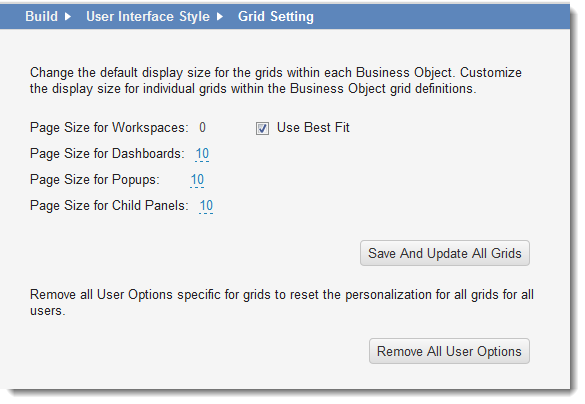Image resolution: width=585 pixels, height=404 pixels.
Task: Click the arrow icon after Build
Action: 68,16
